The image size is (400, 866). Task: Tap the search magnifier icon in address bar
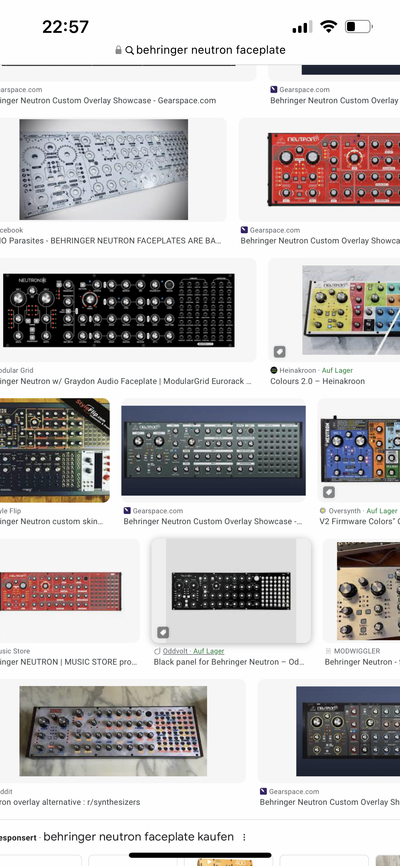pyautogui.click(x=129, y=50)
